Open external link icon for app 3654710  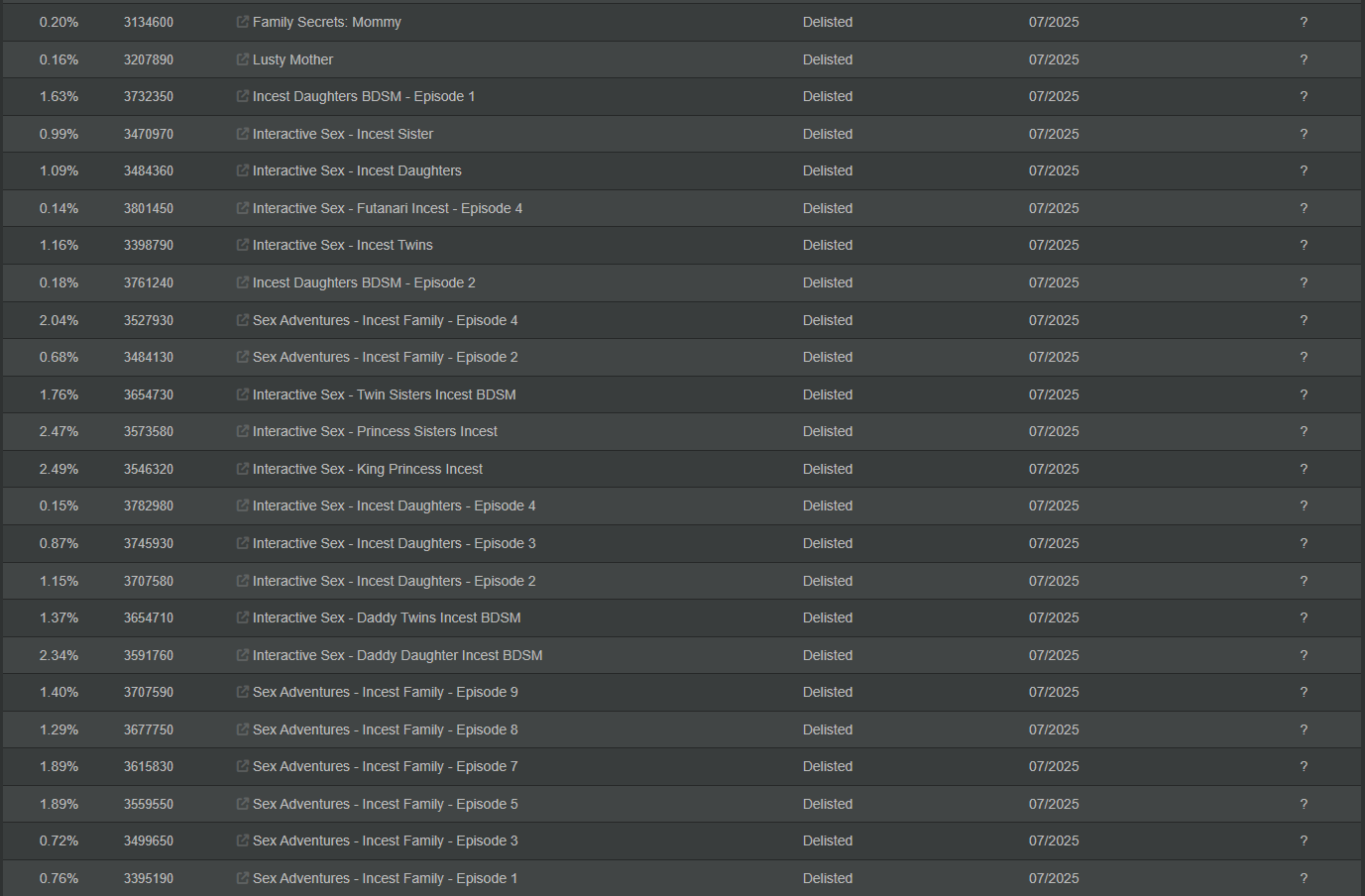tap(243, 617)
